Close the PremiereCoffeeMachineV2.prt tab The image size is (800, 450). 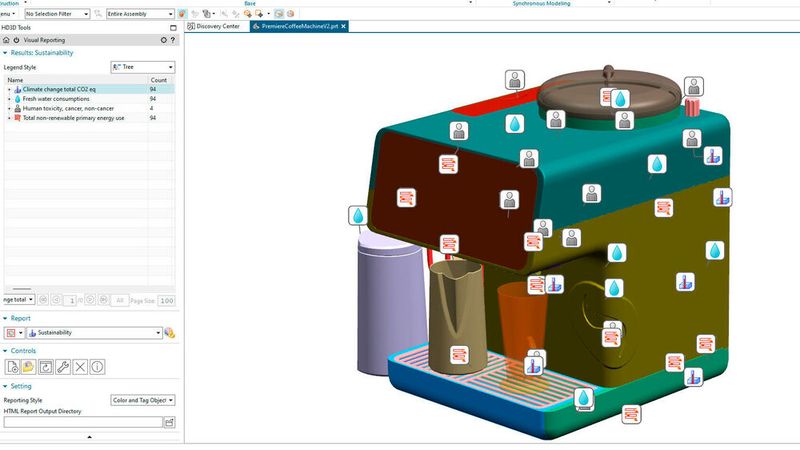tap(343, 26)
